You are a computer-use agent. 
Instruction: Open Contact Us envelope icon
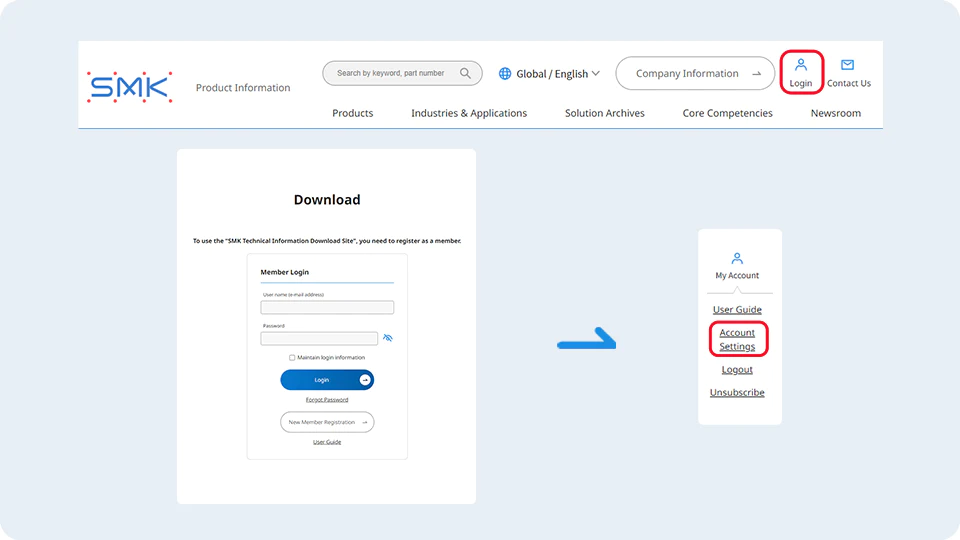(848, 65)
